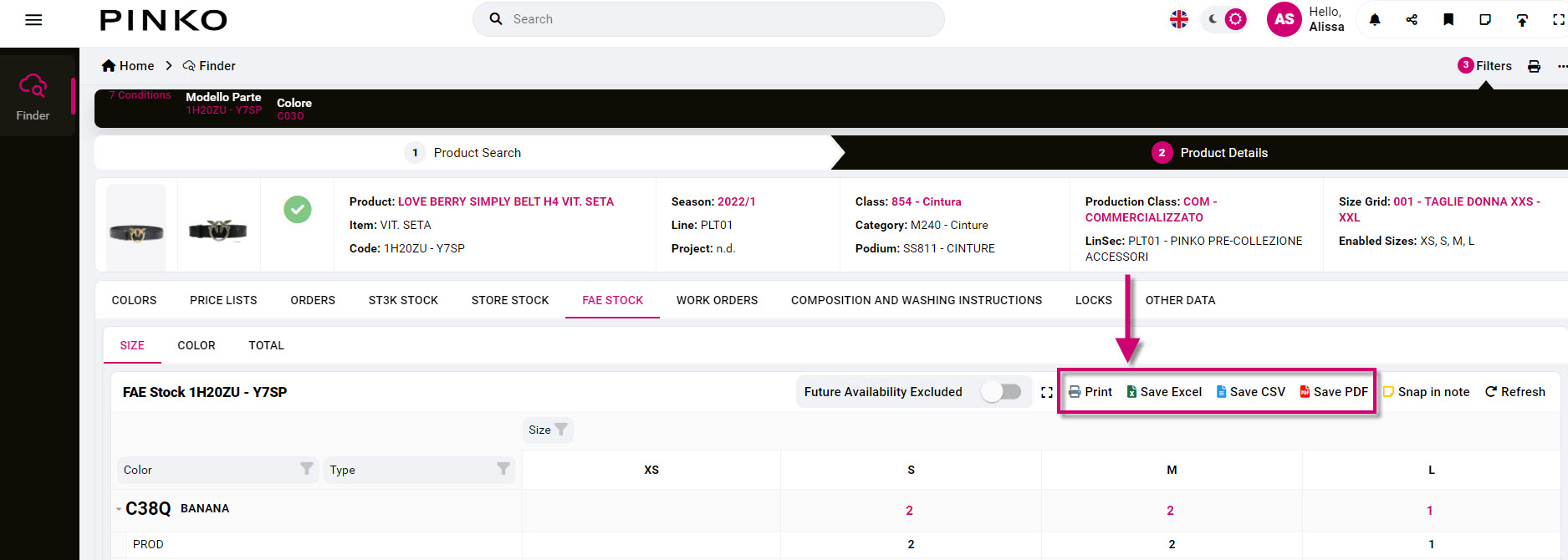Click Season value 2022/1

point(736,201)
